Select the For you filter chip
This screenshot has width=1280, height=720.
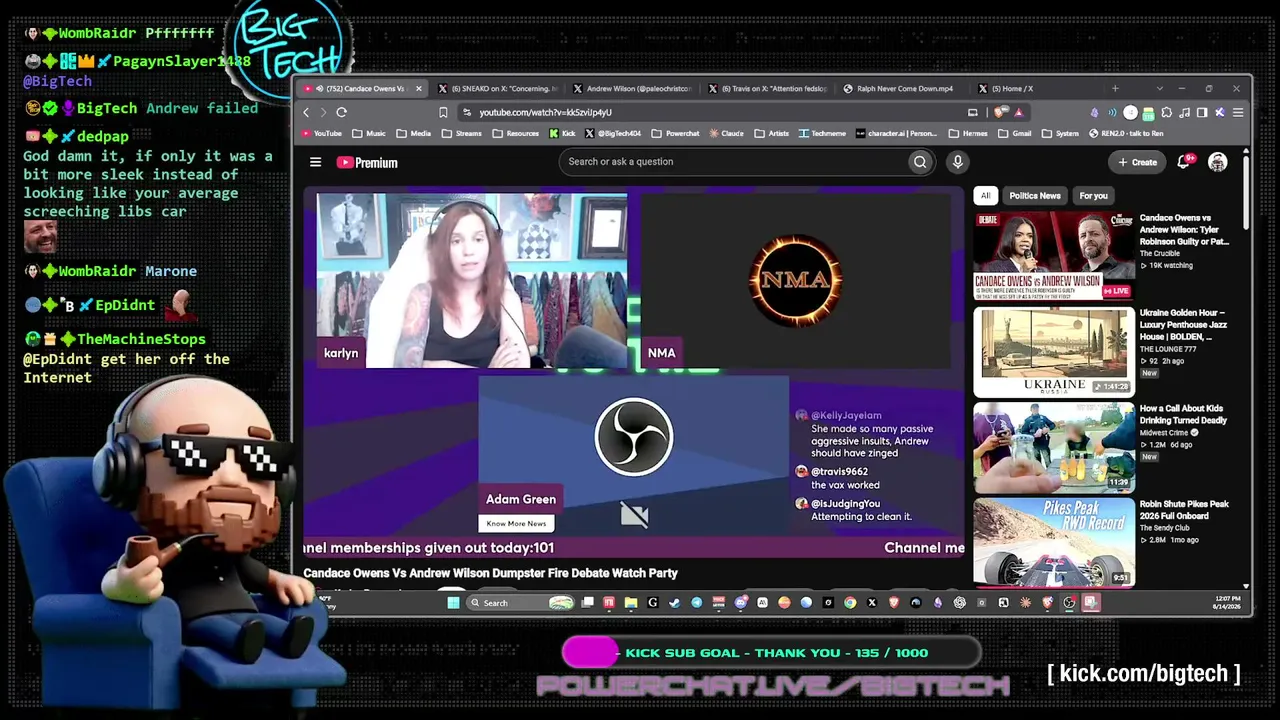click(1093, 196)
